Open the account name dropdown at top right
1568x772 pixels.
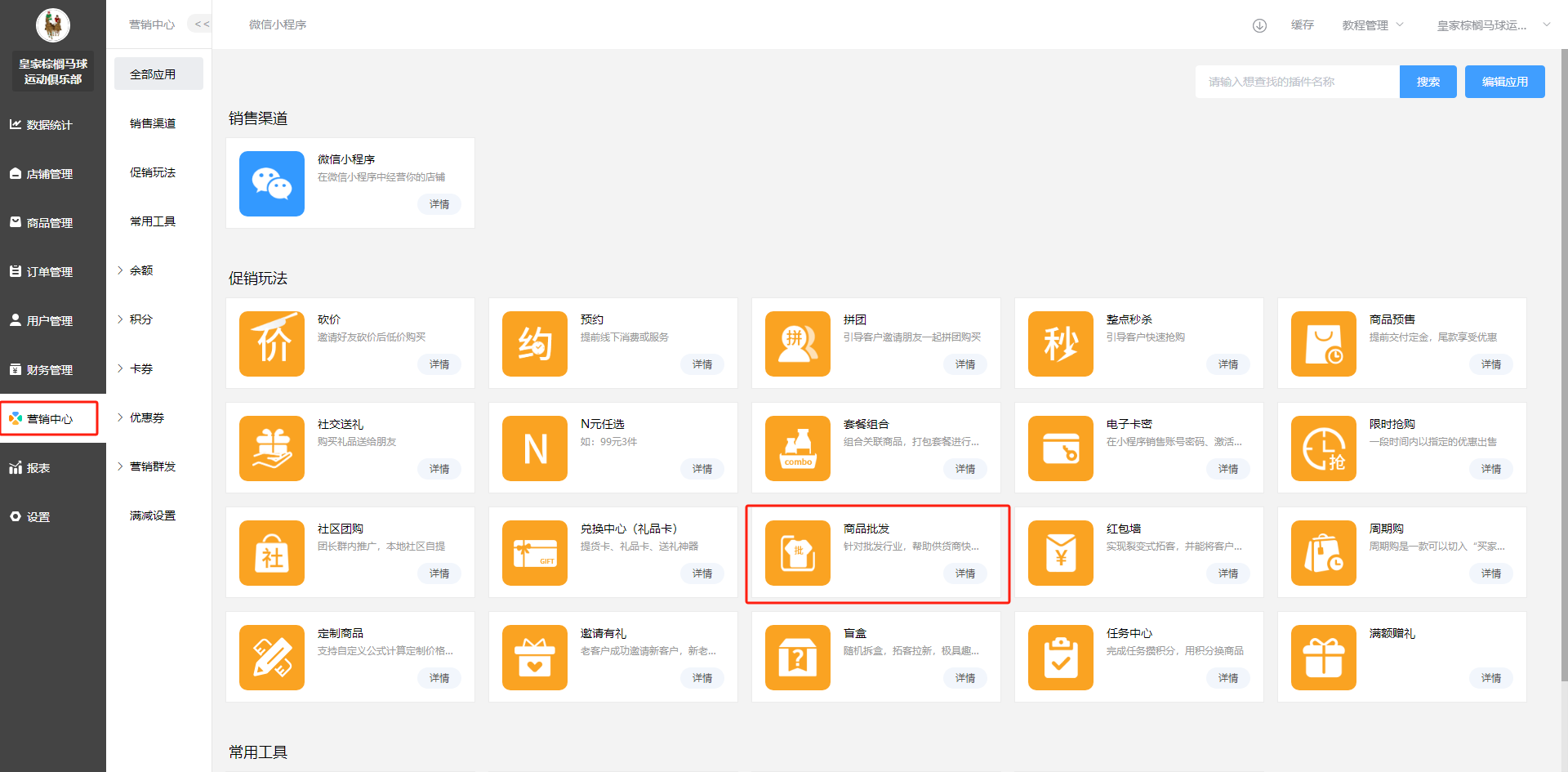click(1491, 25)
